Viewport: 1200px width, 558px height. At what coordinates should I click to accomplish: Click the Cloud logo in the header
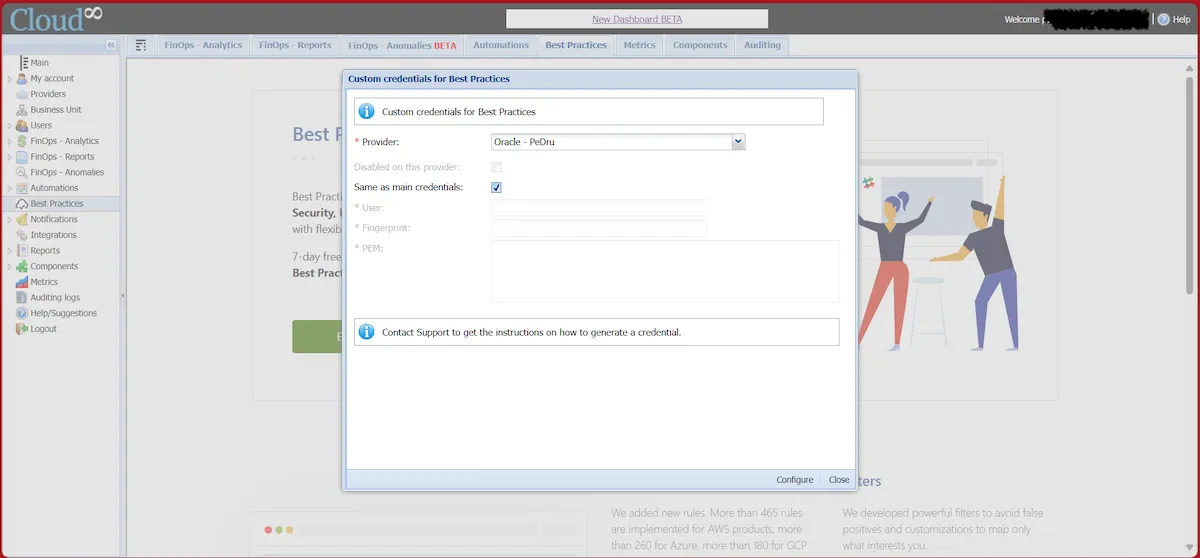[57, 17]
